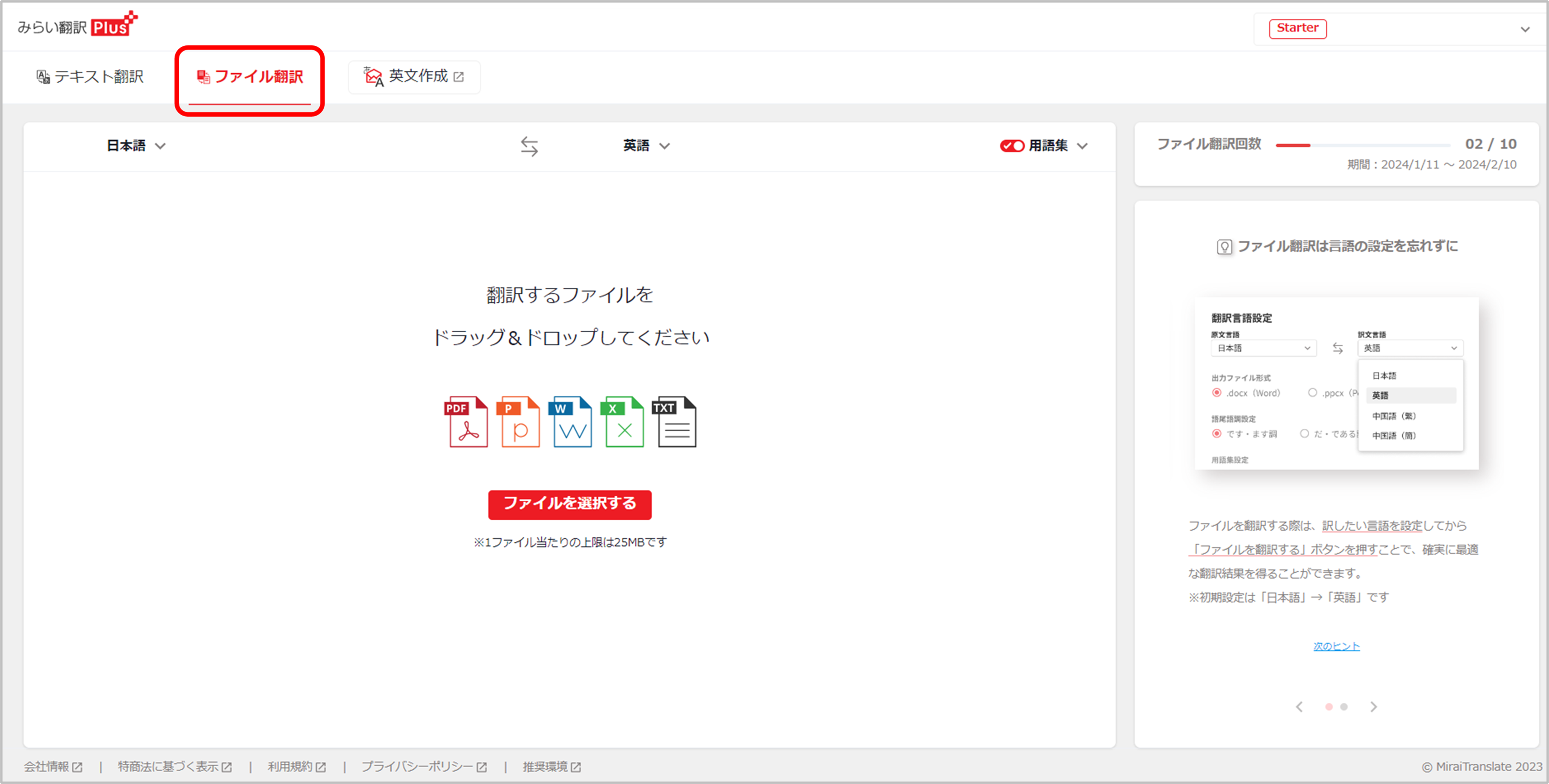This screenshot has height=784, width=1549.
Task: Open 英文作成 in a new window
Action: click(414, 77)
